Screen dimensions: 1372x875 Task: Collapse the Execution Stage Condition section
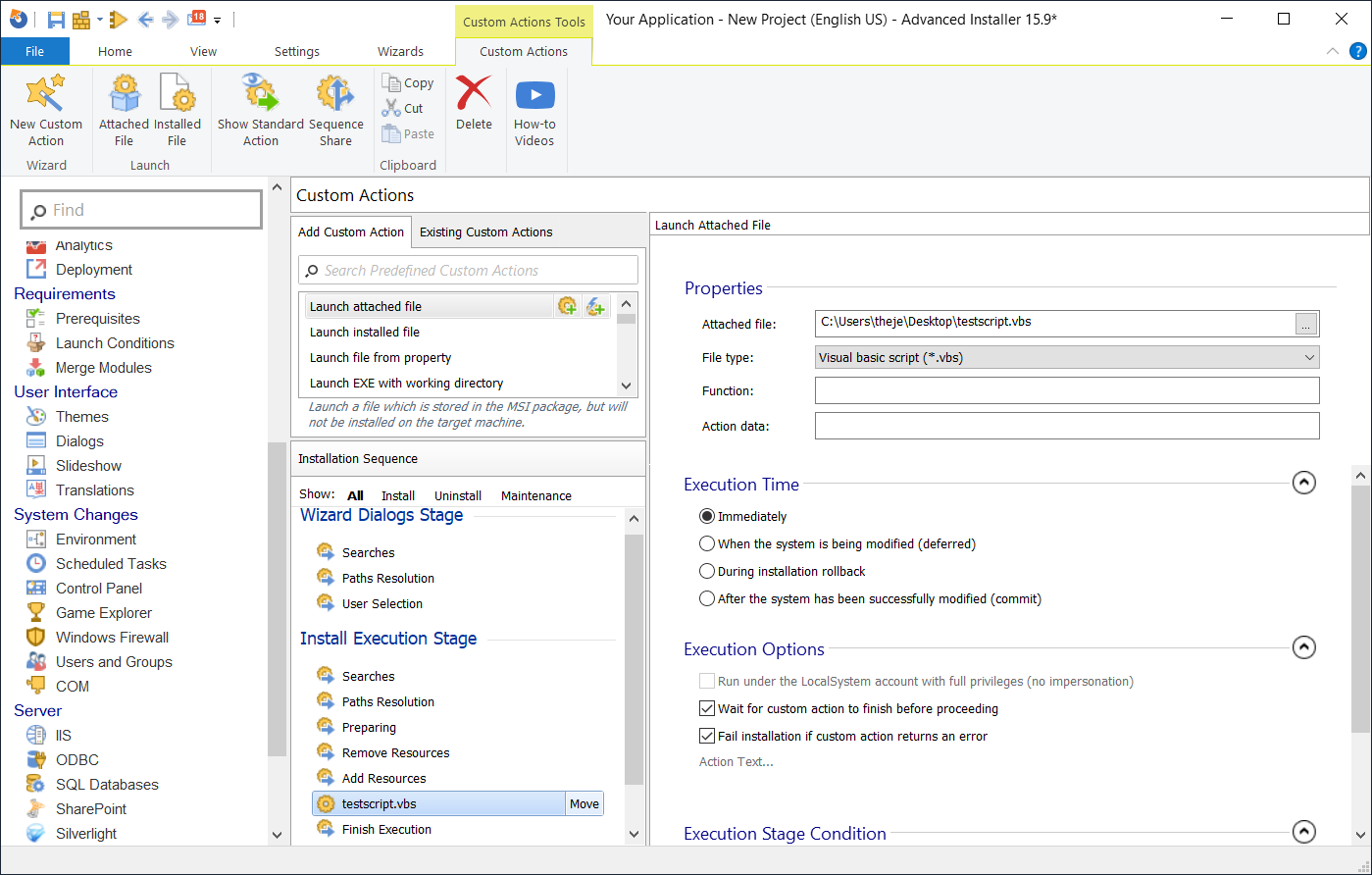coord(1303,832)
